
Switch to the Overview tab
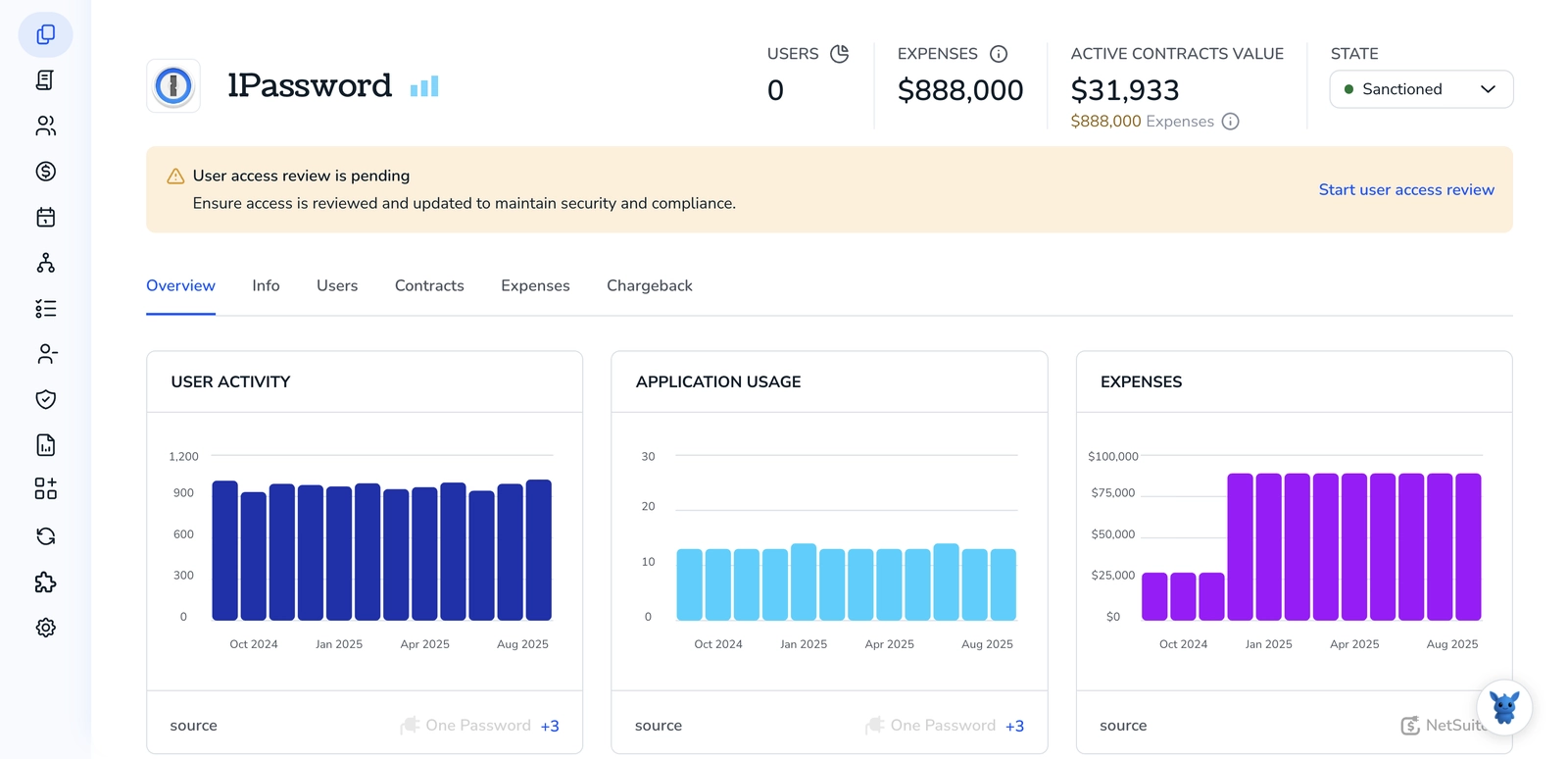[x=180, y=285]
